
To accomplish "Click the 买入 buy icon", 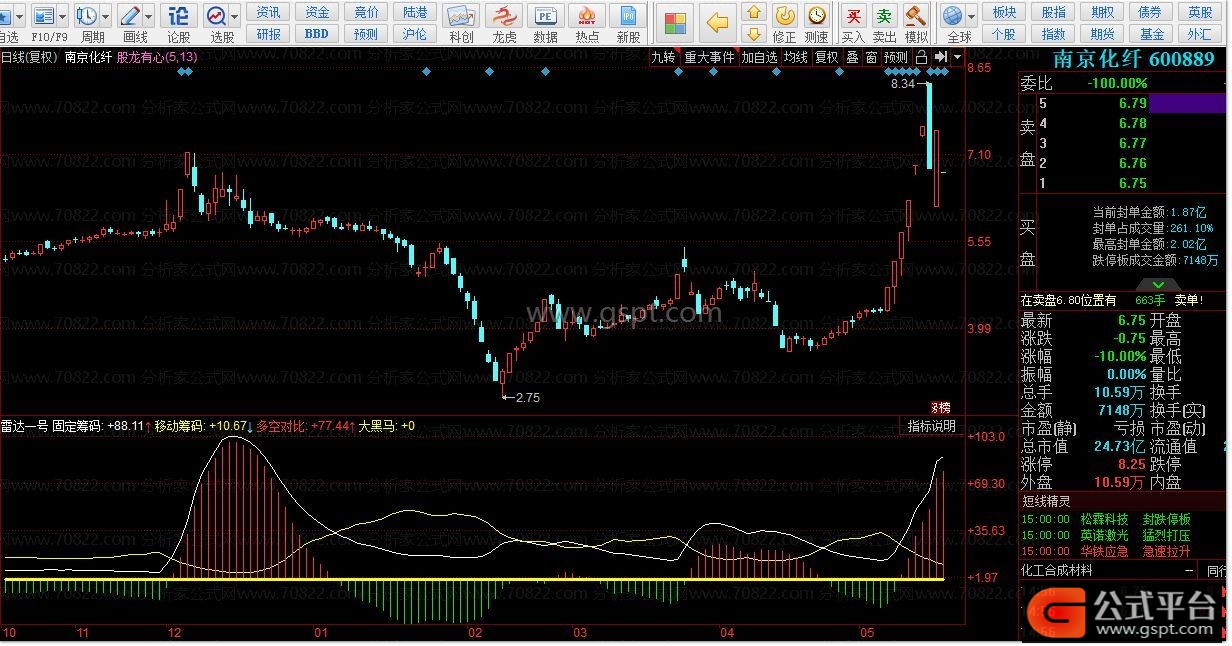I will coord(852,15).
